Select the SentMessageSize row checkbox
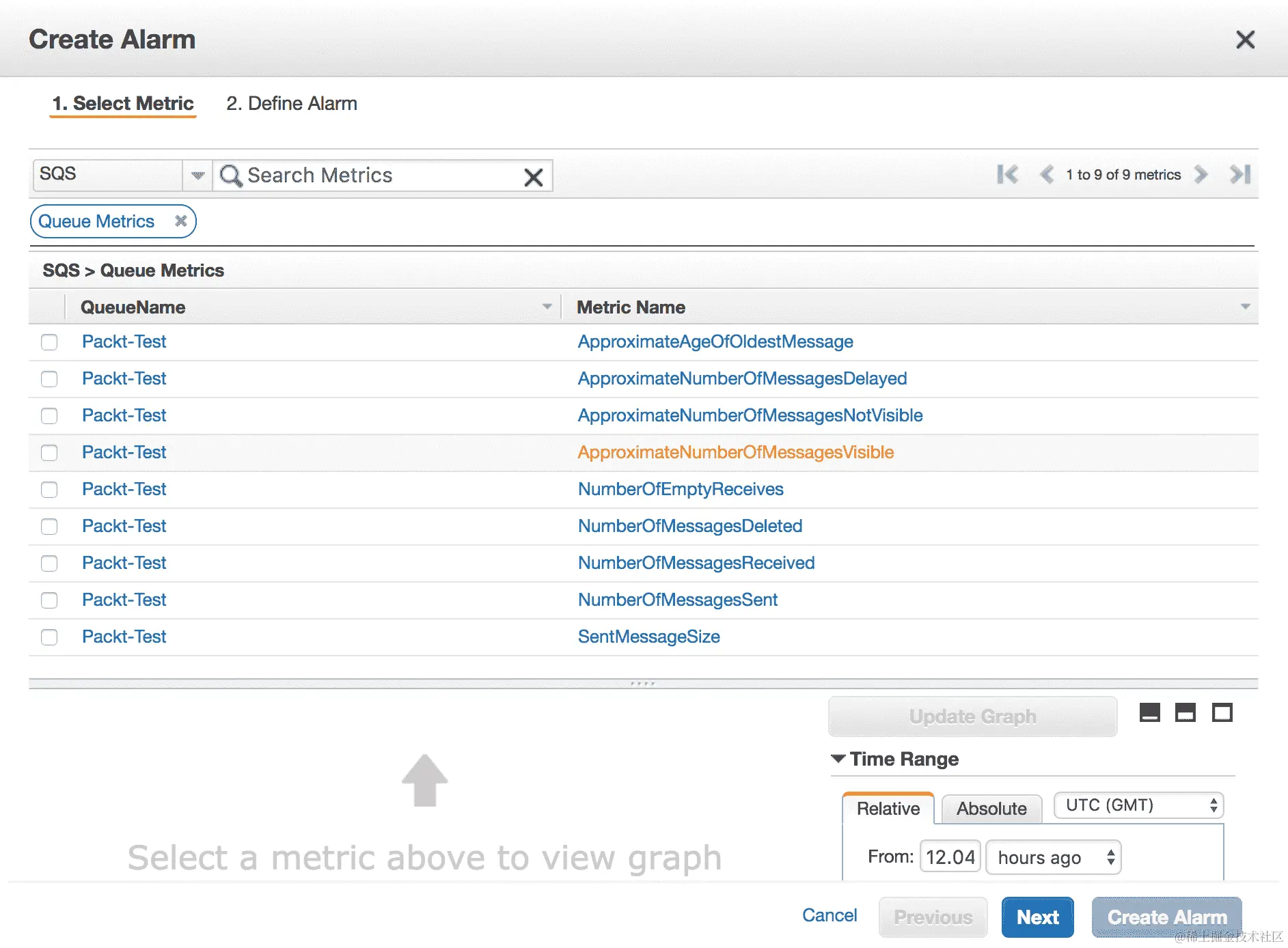1288x948 pixels. 49,637
